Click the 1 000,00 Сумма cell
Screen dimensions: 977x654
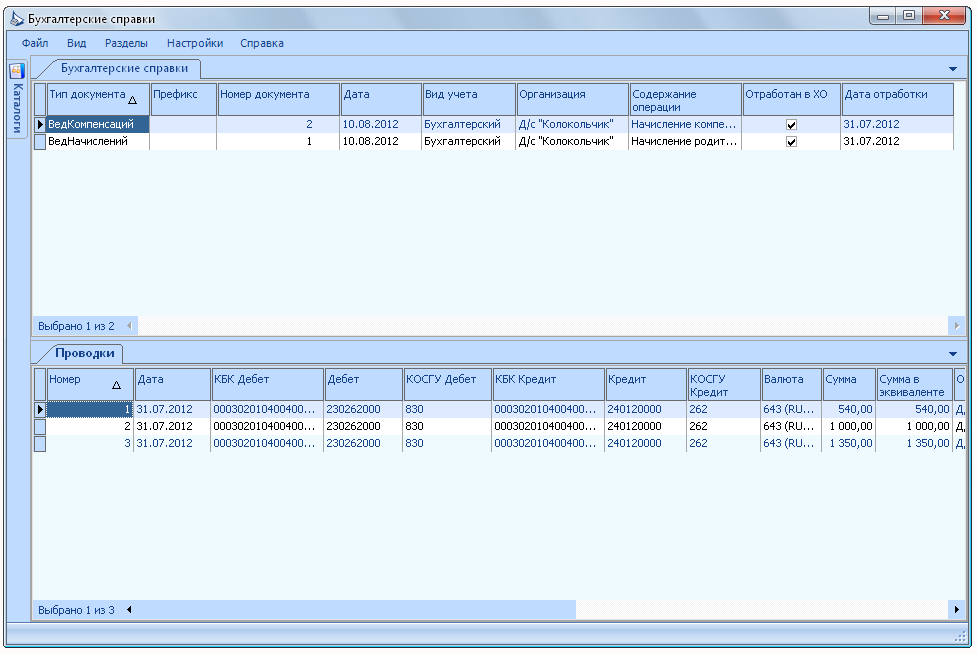pos(848,426)
